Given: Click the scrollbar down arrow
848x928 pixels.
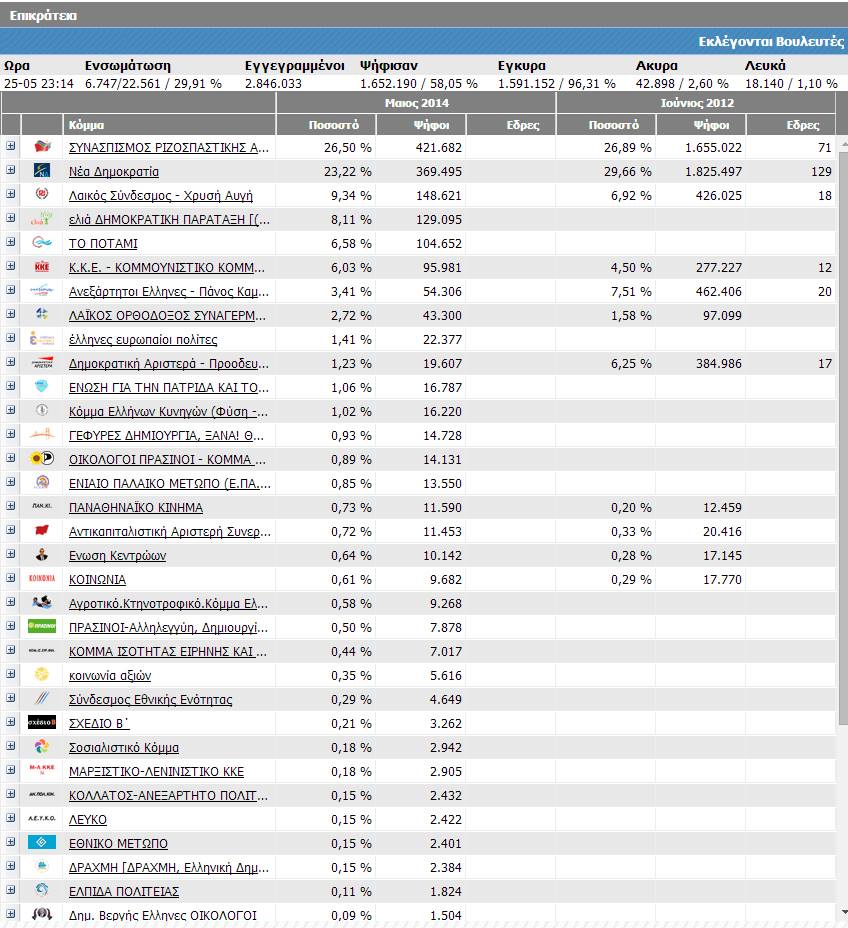Looking at the screenshot, I should [842, 912].
